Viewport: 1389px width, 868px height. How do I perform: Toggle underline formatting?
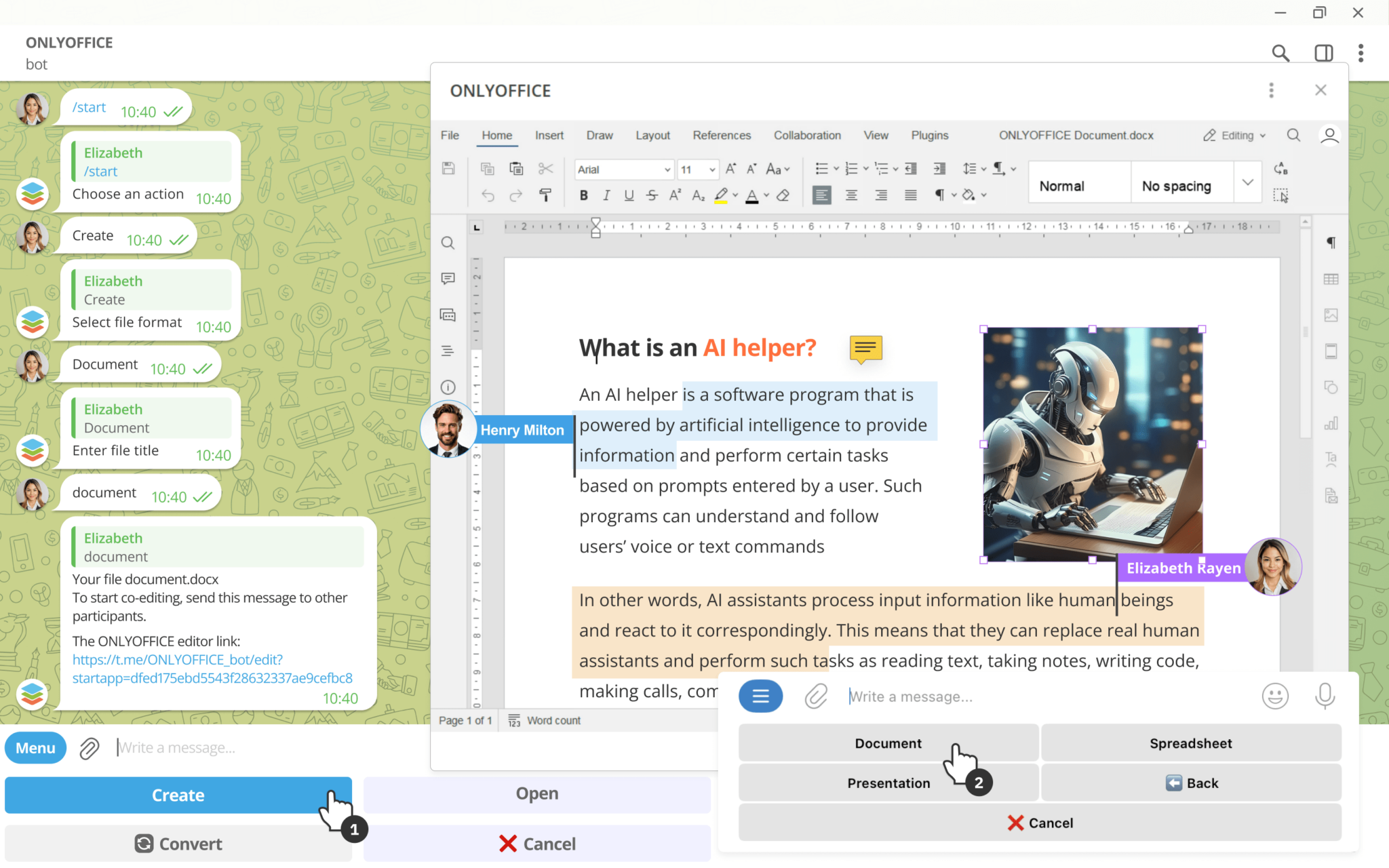pos(629,195)
